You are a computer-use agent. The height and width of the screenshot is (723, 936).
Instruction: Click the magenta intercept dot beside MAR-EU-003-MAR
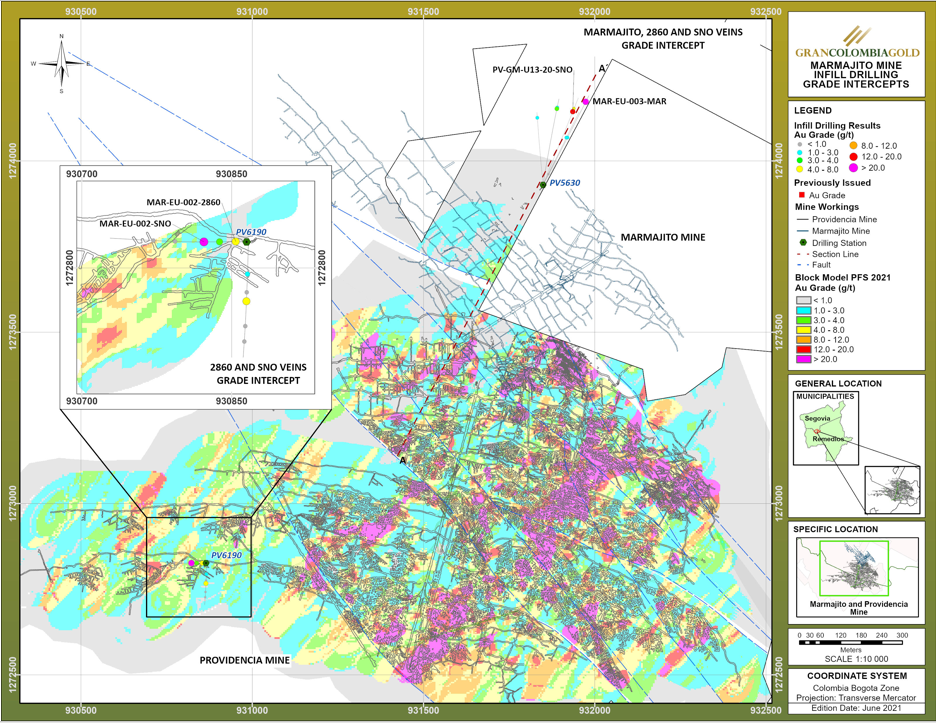click(586, 102)
